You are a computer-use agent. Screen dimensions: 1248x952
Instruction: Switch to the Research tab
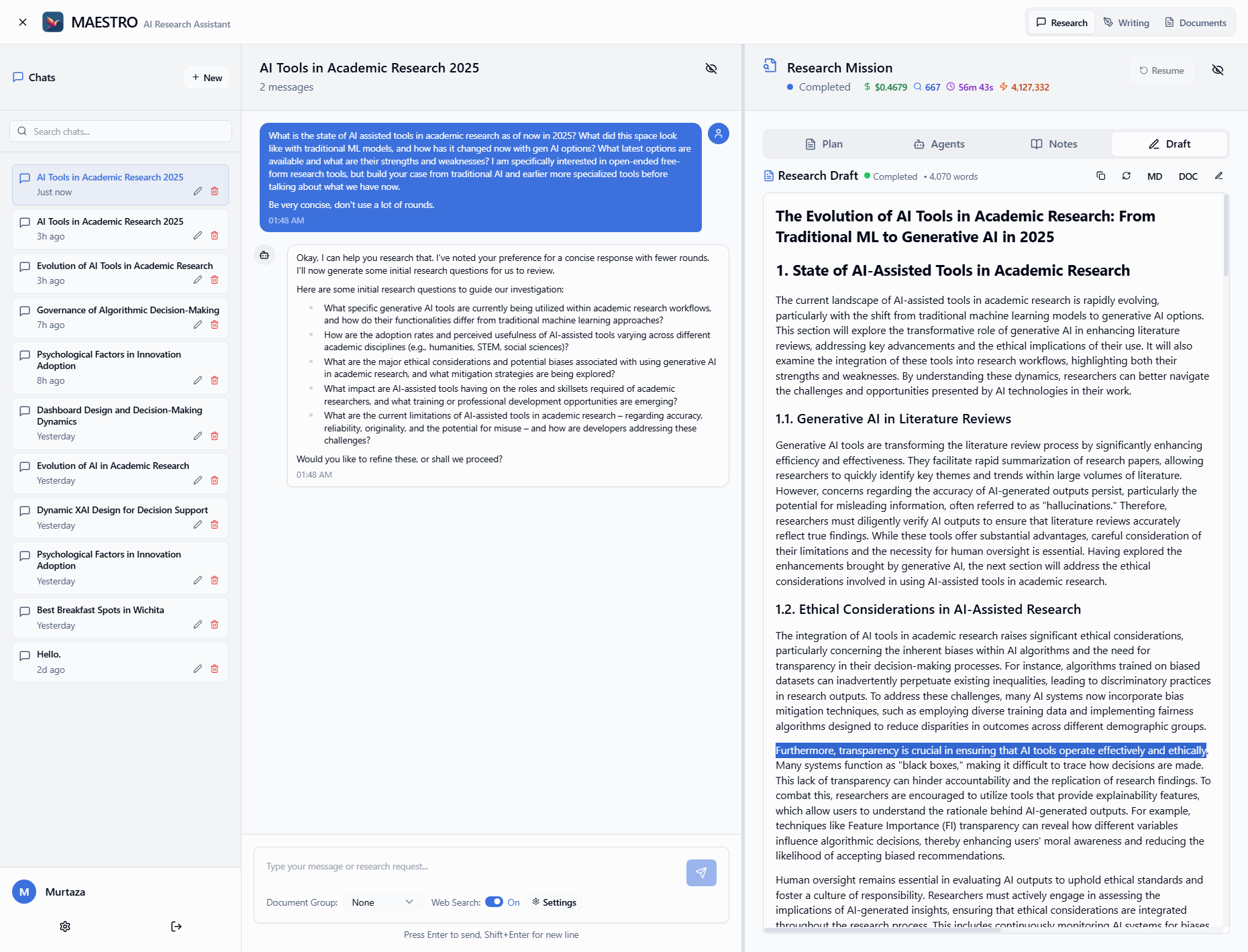1061,23
